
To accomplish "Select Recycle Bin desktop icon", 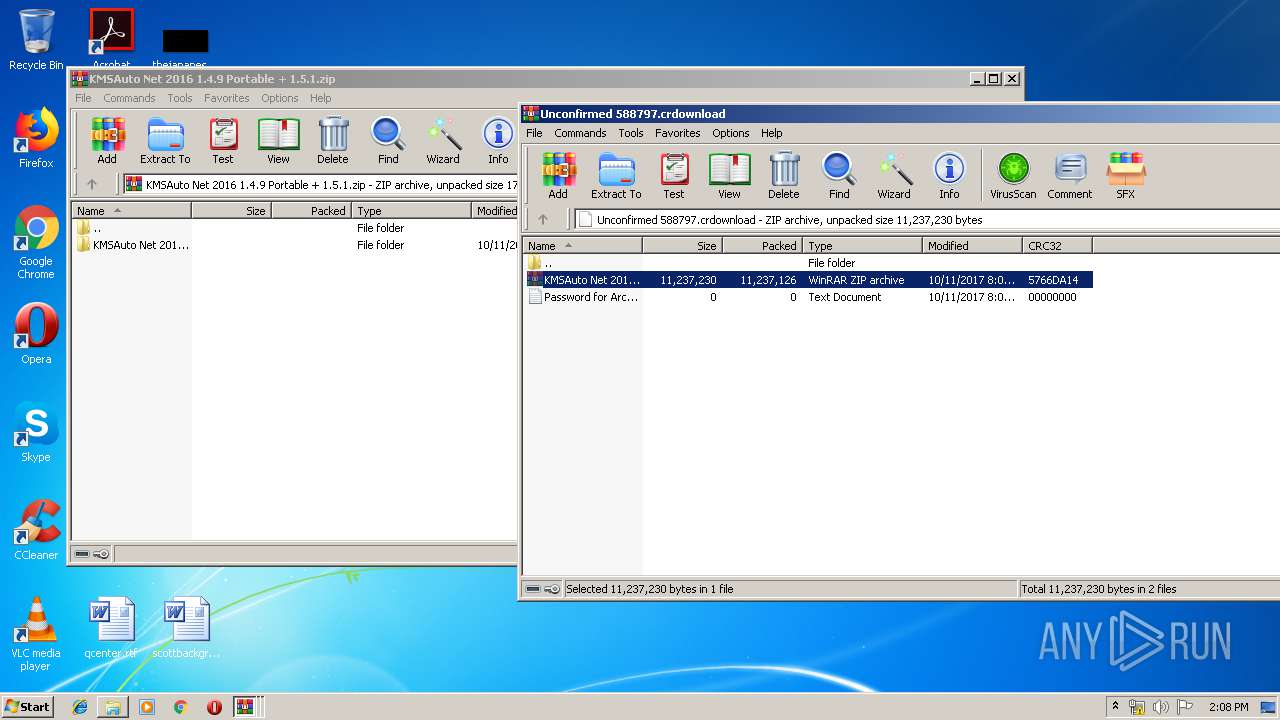I will pyautogui.click(x=36, y=40).
